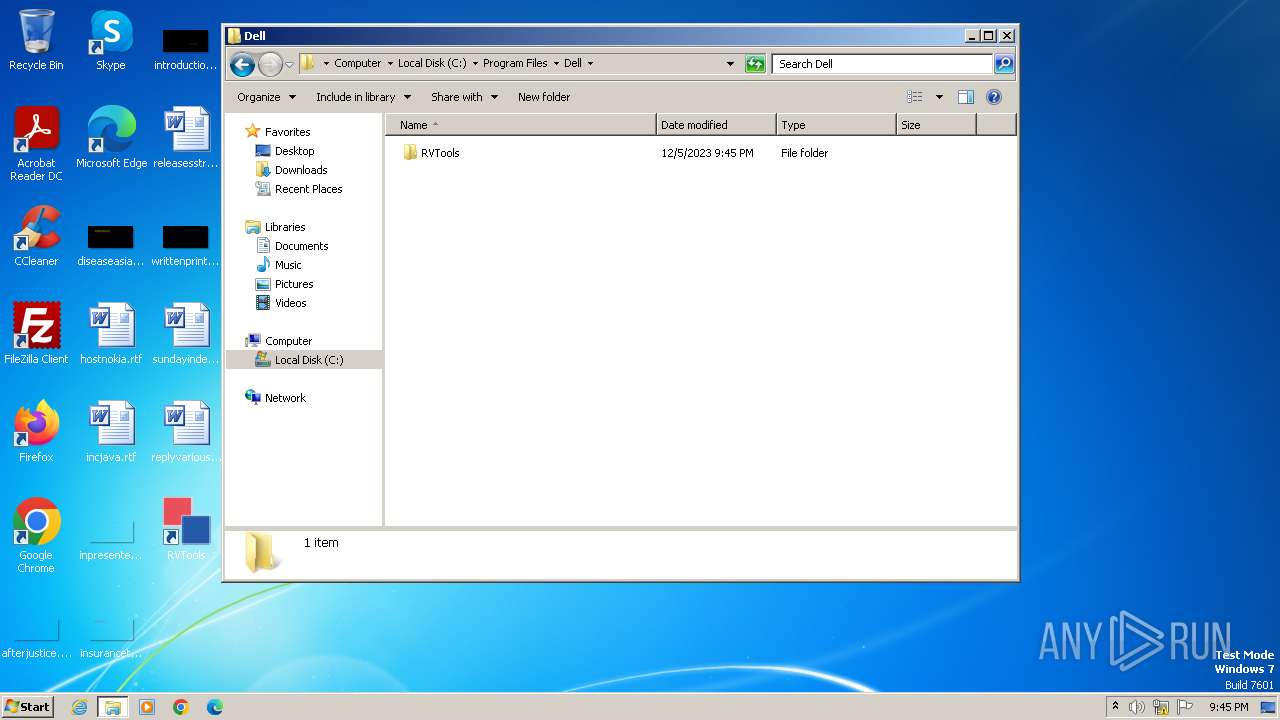Select the RVTools desktop shortcut
This screenshot has height=720, width=1280.
[x=186, y=530]
